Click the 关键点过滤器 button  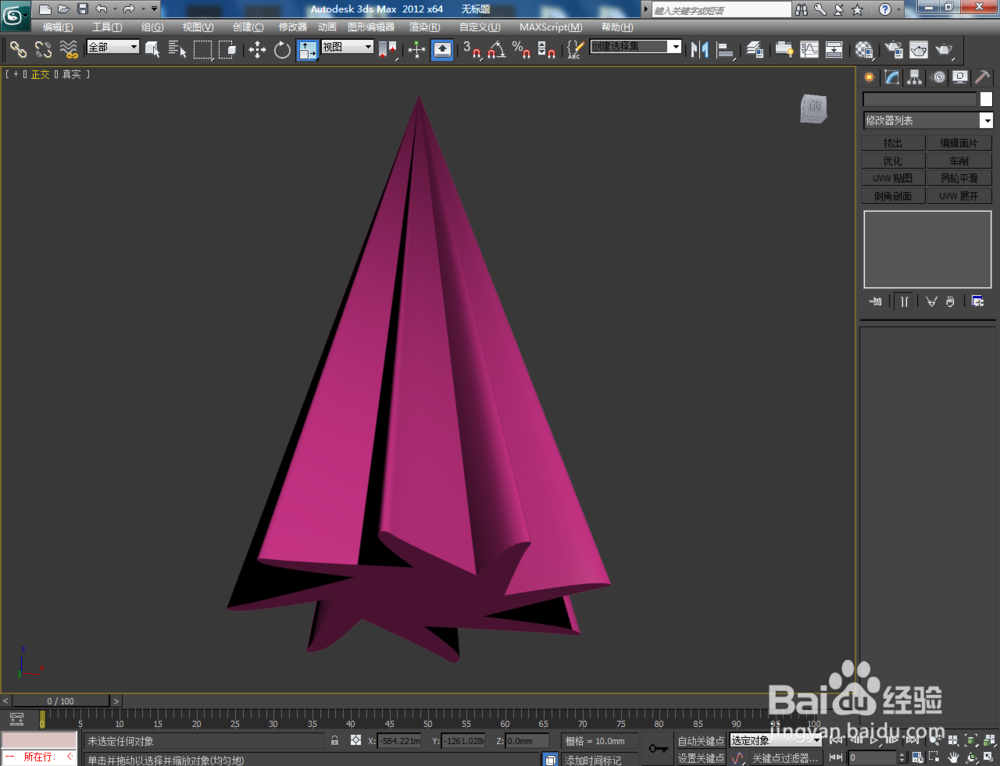coord(784,758)
